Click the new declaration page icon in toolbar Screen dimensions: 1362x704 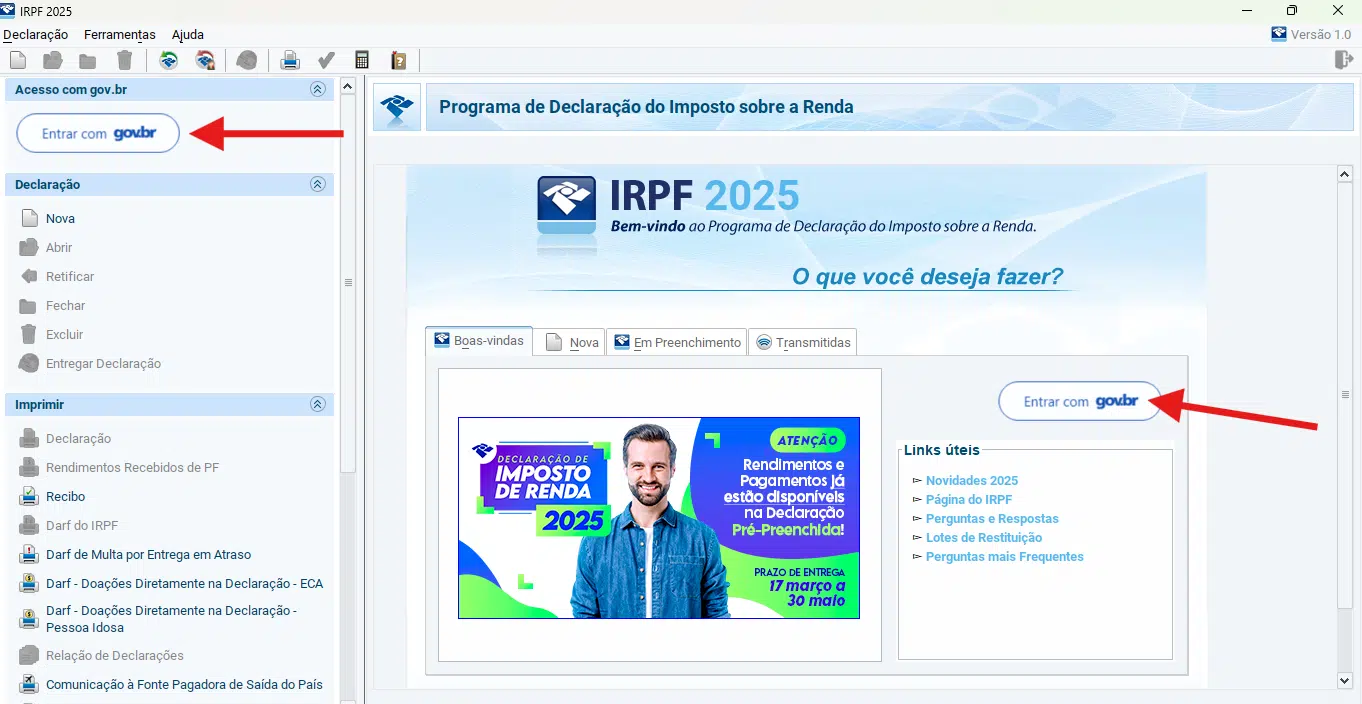click(18, 61)
